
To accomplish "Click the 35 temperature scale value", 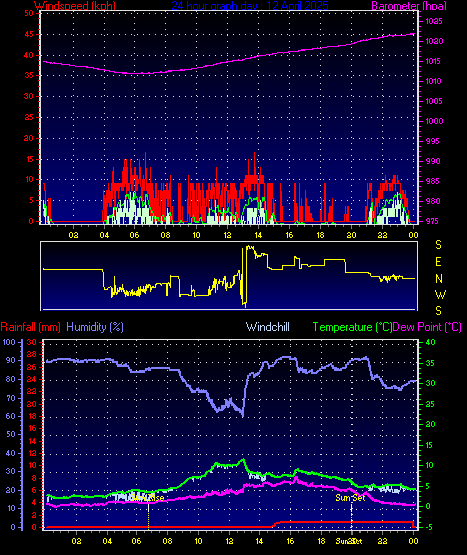I will click(x=430, y=363).
